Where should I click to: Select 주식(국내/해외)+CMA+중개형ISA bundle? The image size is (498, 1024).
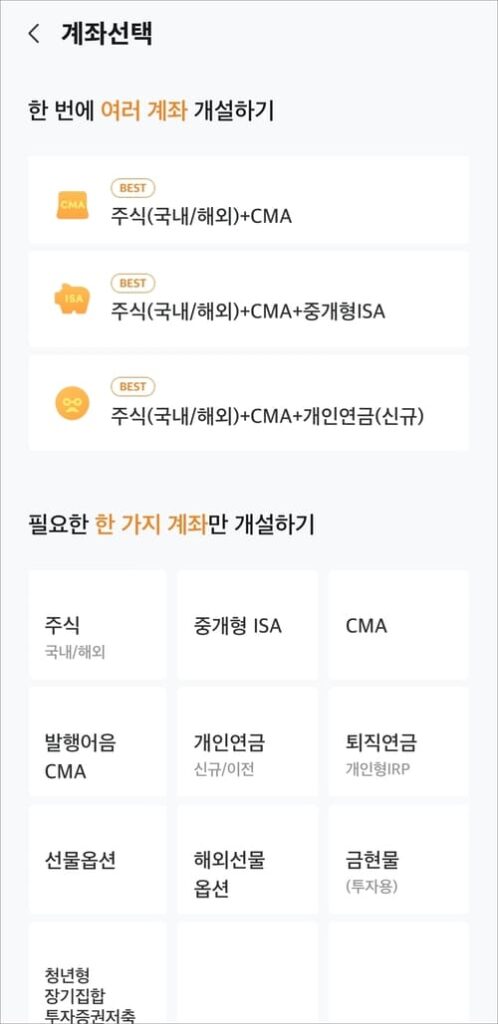coord(248,300)
